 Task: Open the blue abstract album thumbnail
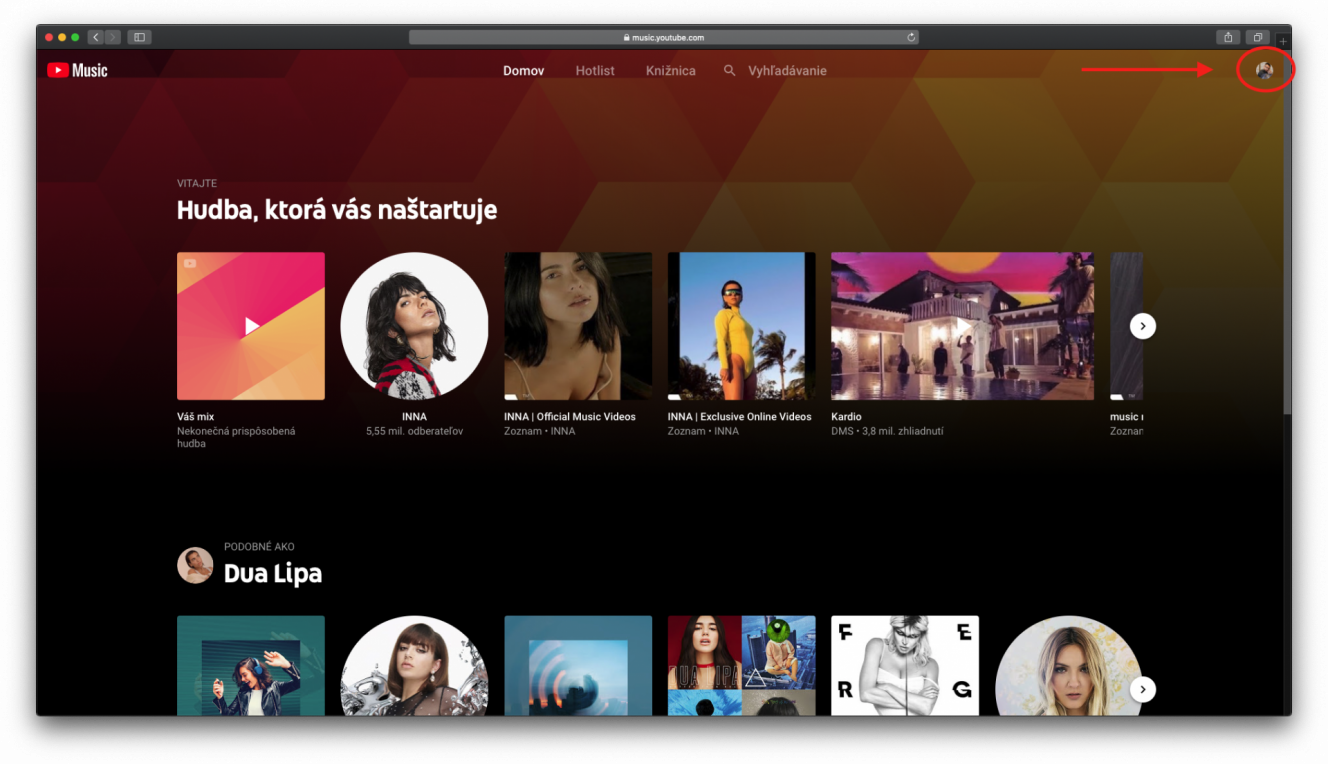tap(578, 665)
